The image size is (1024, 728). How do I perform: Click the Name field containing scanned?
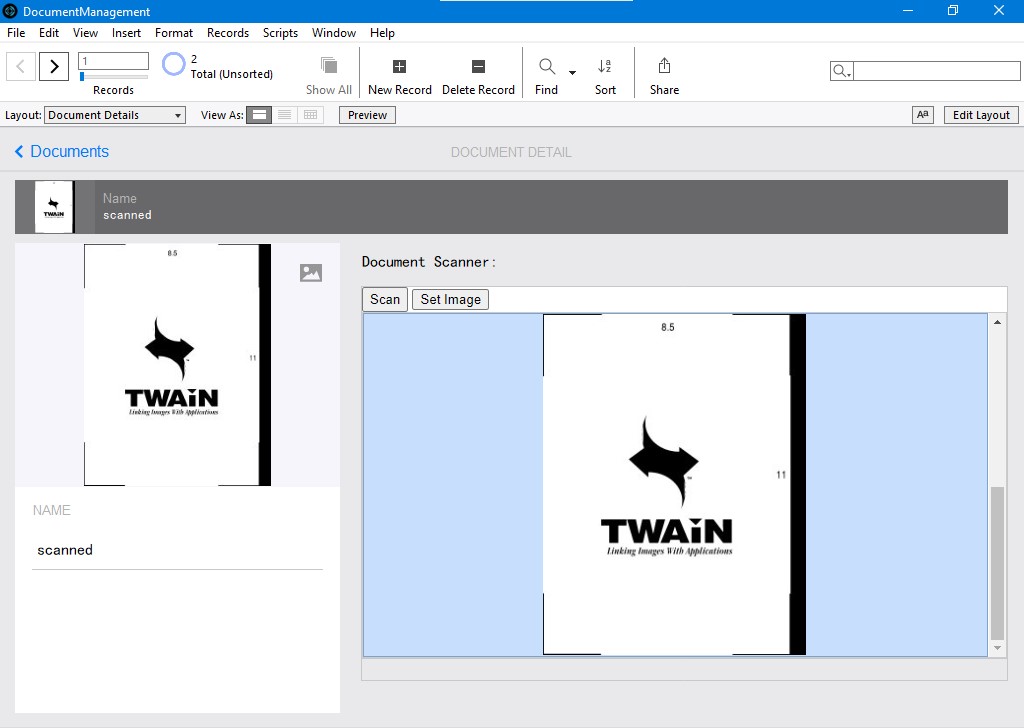[x=177, y=550]
